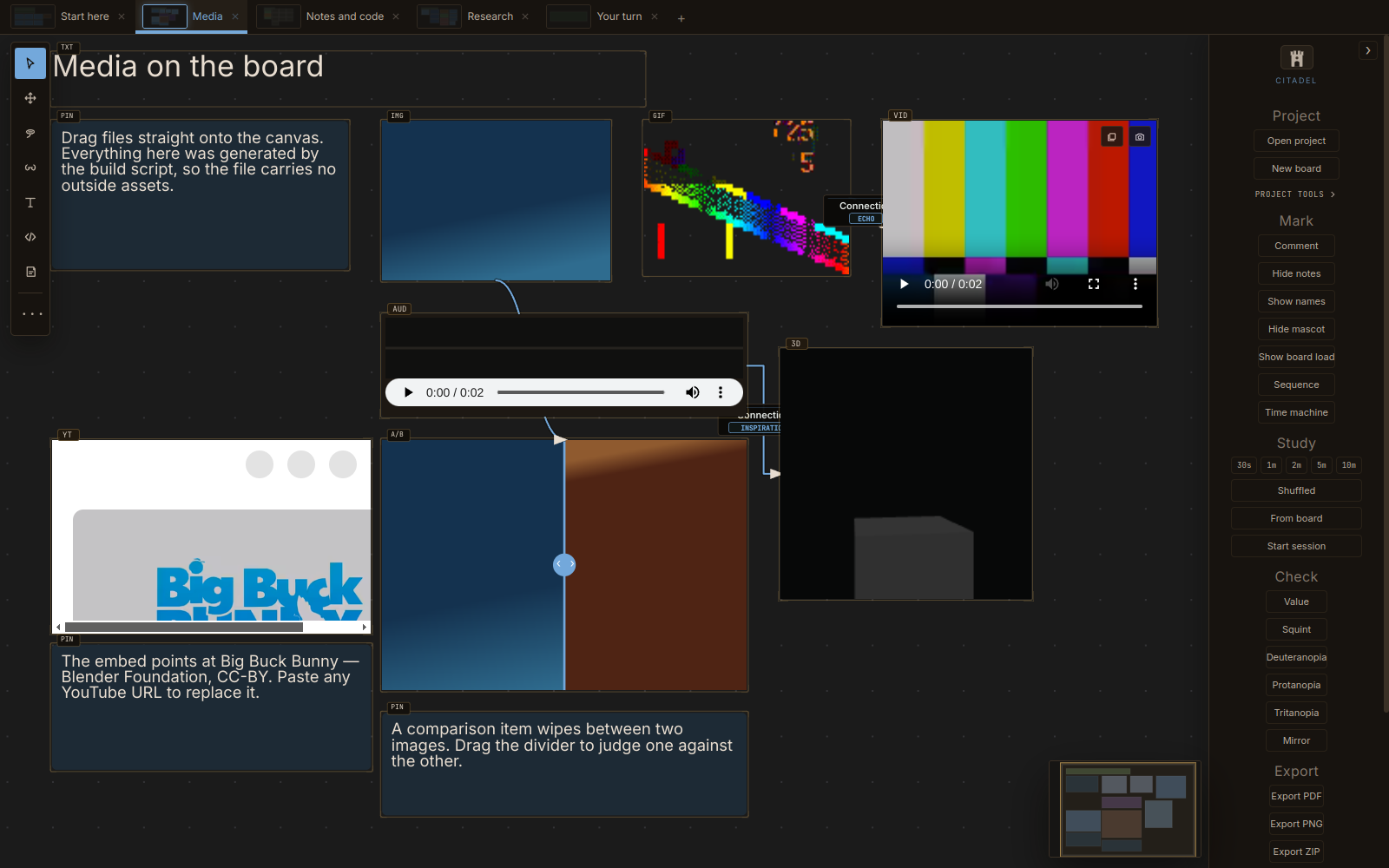
Task: Toggle Hide mascot
Action: pos(1296,329)
